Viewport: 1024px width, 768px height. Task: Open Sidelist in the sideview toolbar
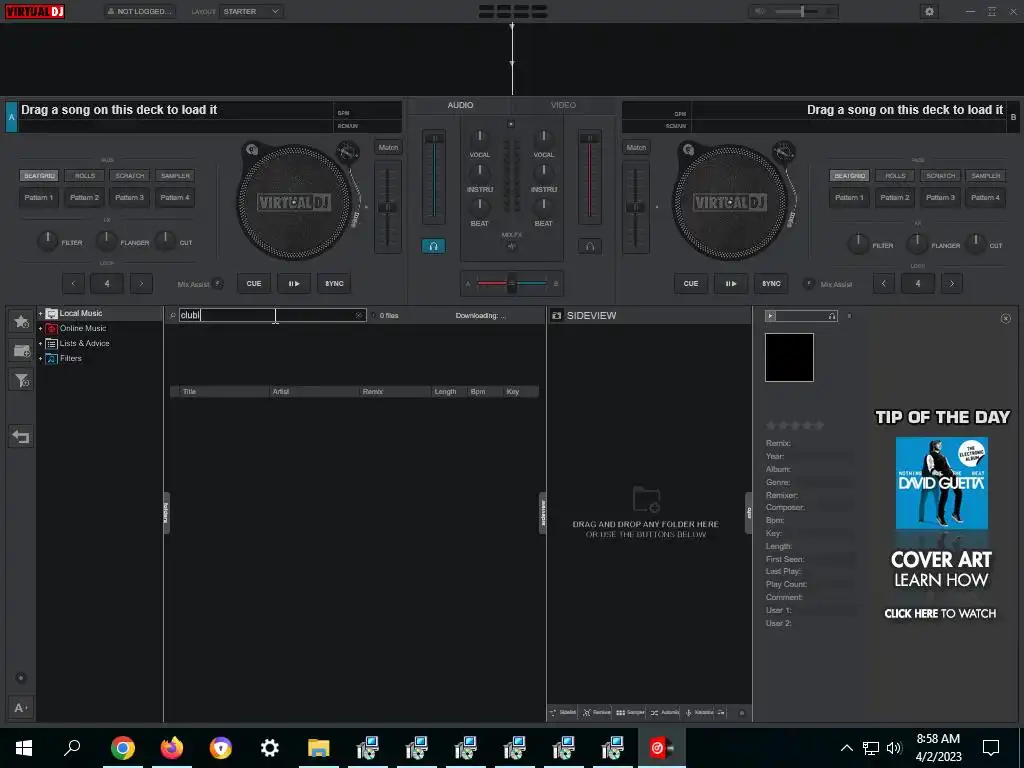pyautogui.click(x=563, y=712)
